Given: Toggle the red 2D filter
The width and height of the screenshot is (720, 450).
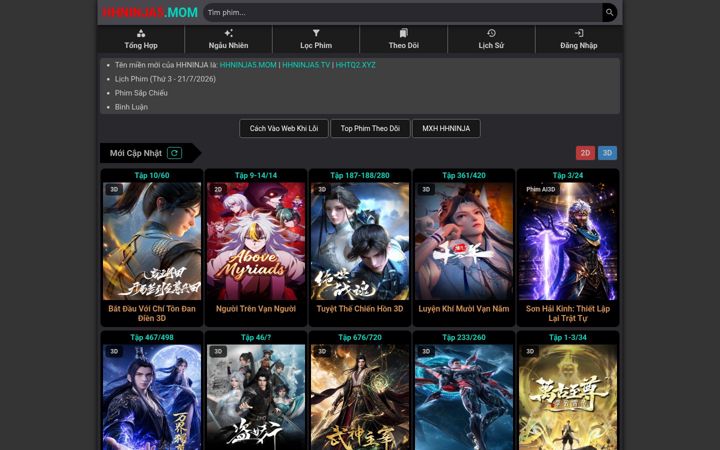Looking at the screenshot, I should [585, 153].
